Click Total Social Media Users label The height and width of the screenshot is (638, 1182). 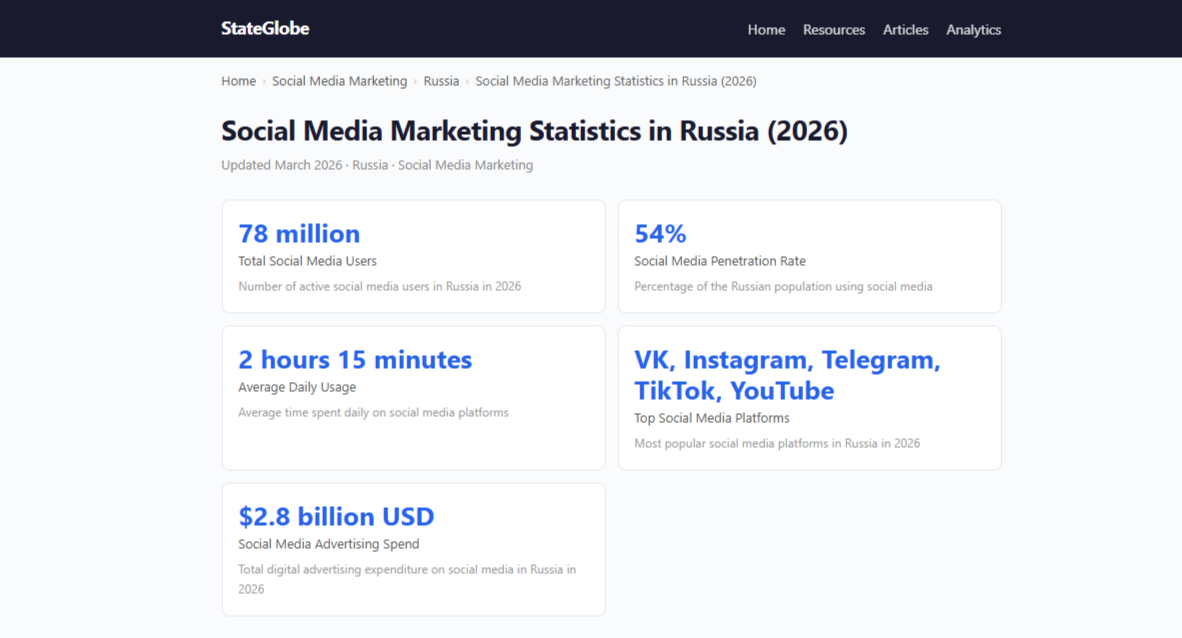tap(307, 261)
